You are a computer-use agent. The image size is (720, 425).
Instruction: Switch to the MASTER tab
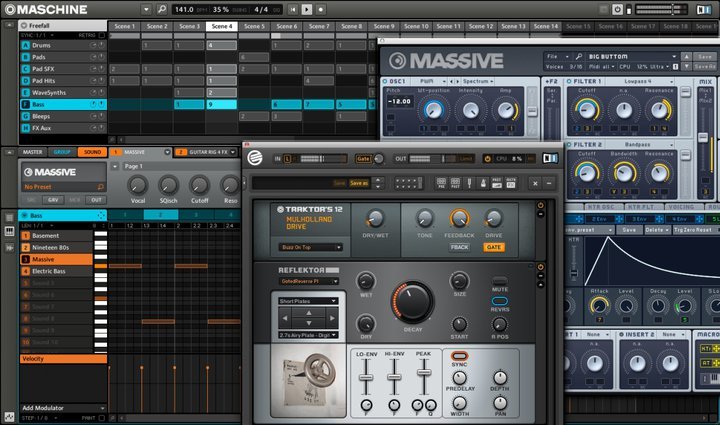[32, 152]
